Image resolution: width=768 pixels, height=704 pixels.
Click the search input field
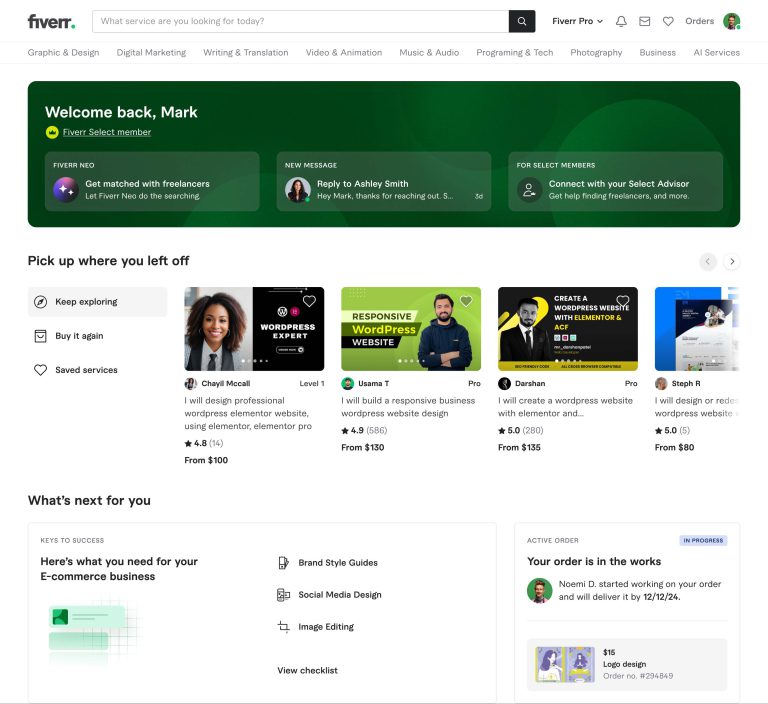pos(301,21)
